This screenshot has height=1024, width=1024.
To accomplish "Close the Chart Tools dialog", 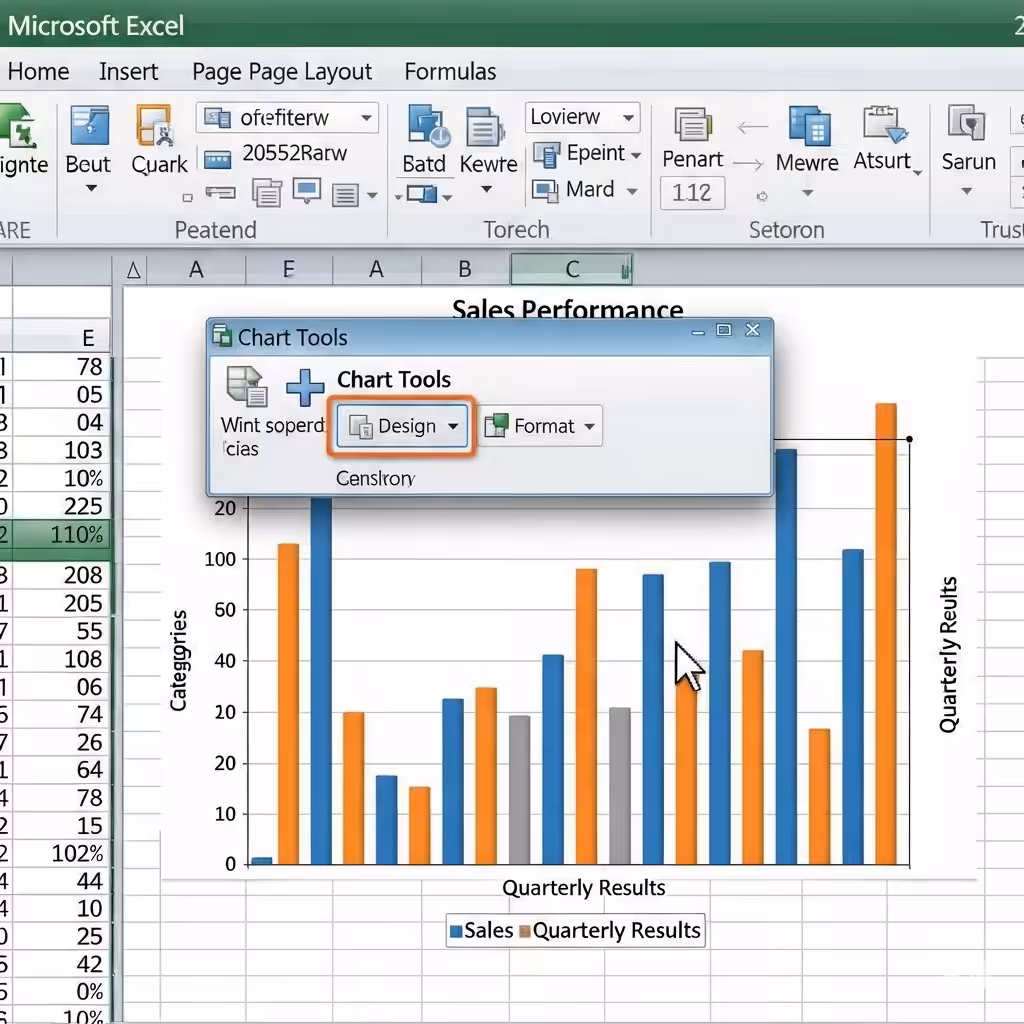I will [x=752, y=330].
